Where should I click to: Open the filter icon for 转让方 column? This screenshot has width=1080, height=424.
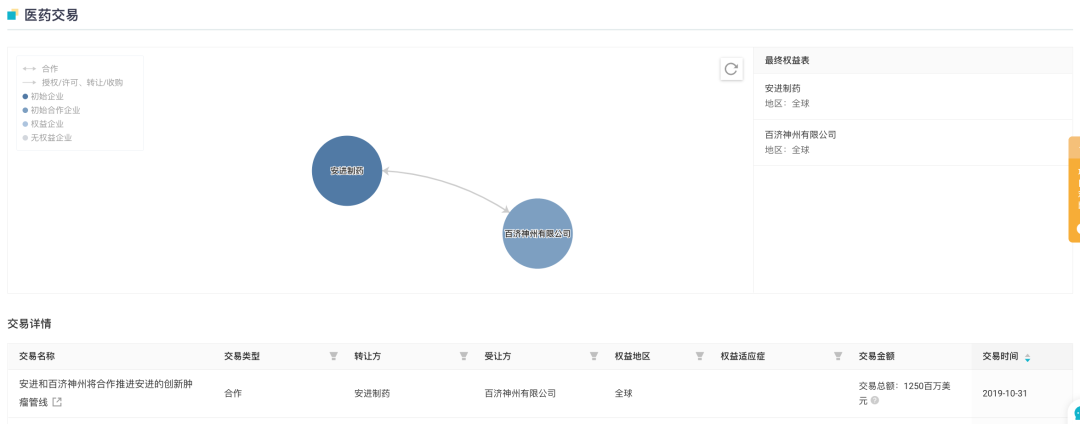tap(464, 357)
